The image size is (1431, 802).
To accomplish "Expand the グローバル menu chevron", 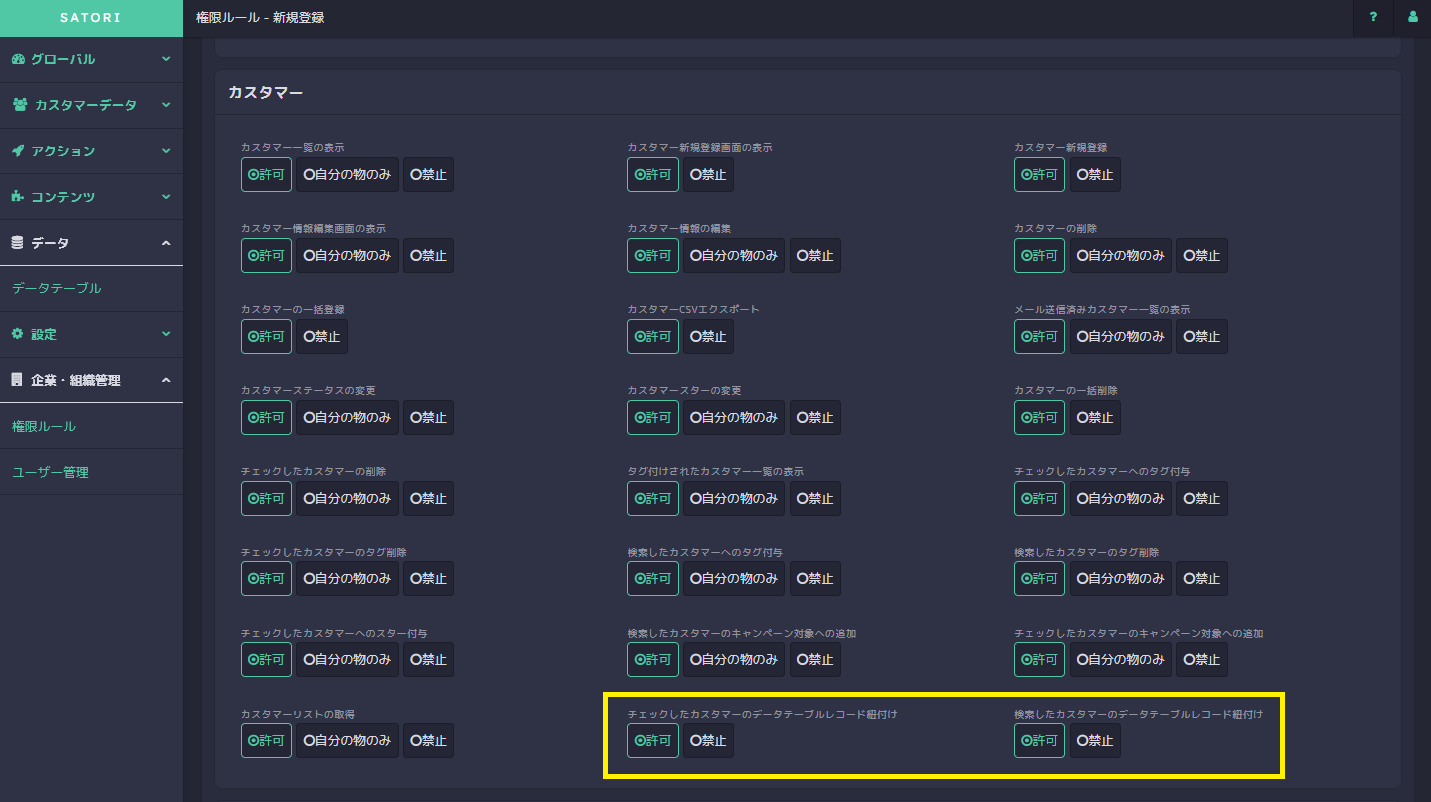I will coord(166,59).
